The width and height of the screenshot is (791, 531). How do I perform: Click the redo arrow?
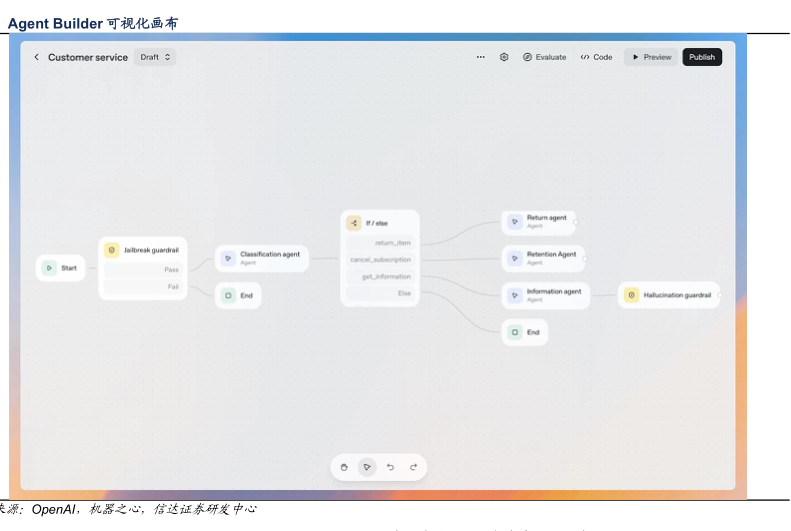pyautogui.click(x=413, y=467)
